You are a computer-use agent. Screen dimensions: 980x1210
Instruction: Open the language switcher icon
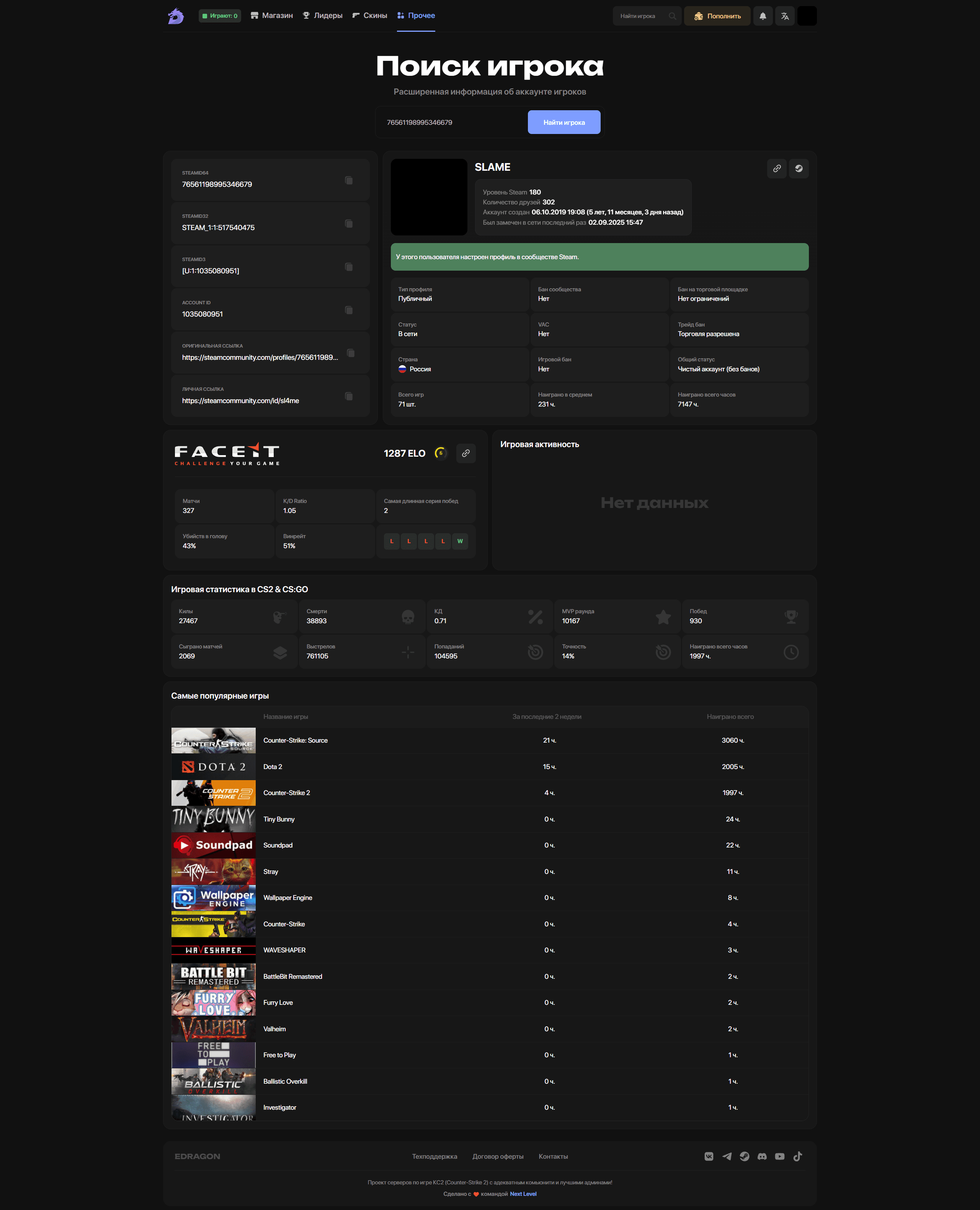[x=785, y=16]
